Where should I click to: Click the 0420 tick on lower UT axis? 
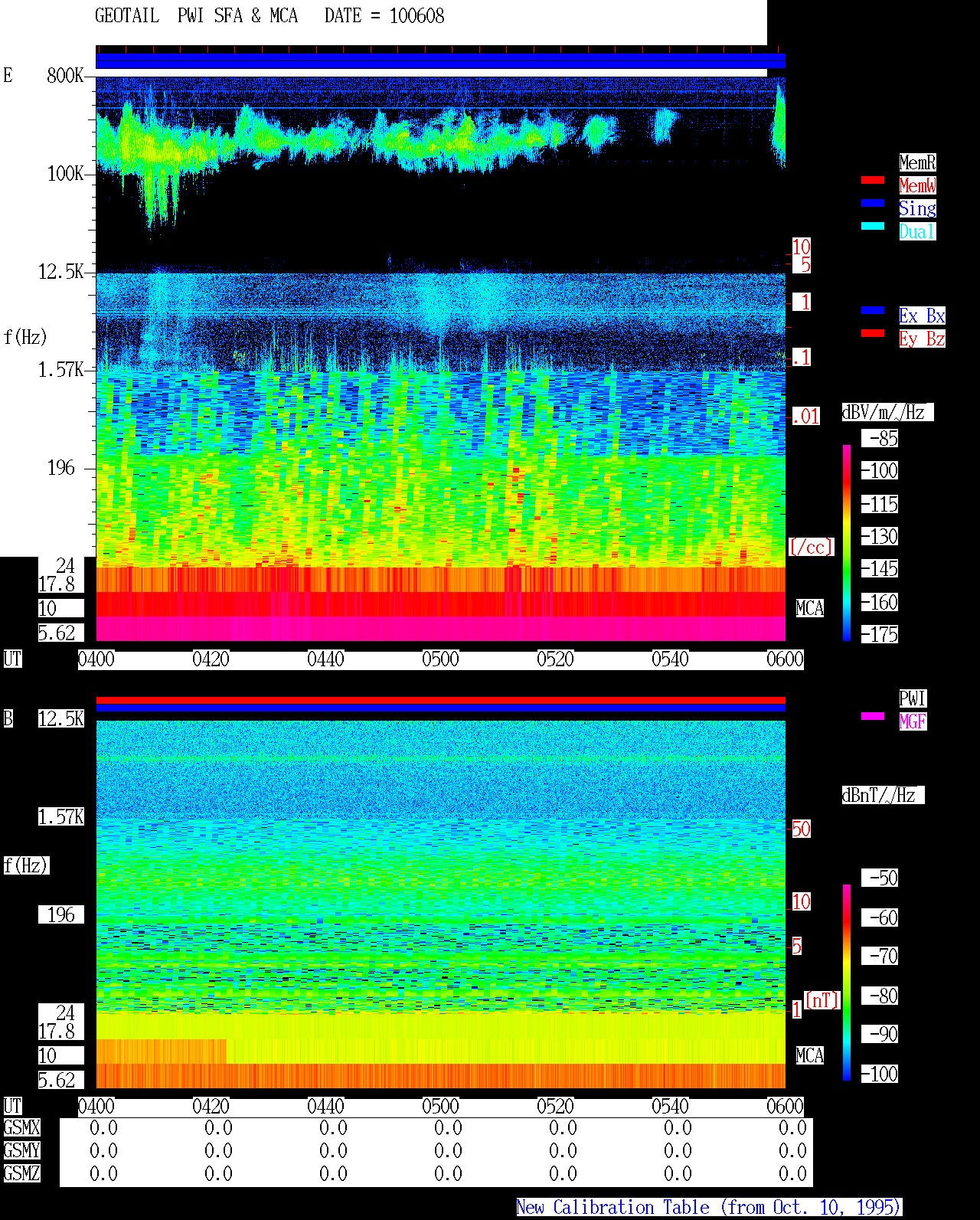[211, 1107]
